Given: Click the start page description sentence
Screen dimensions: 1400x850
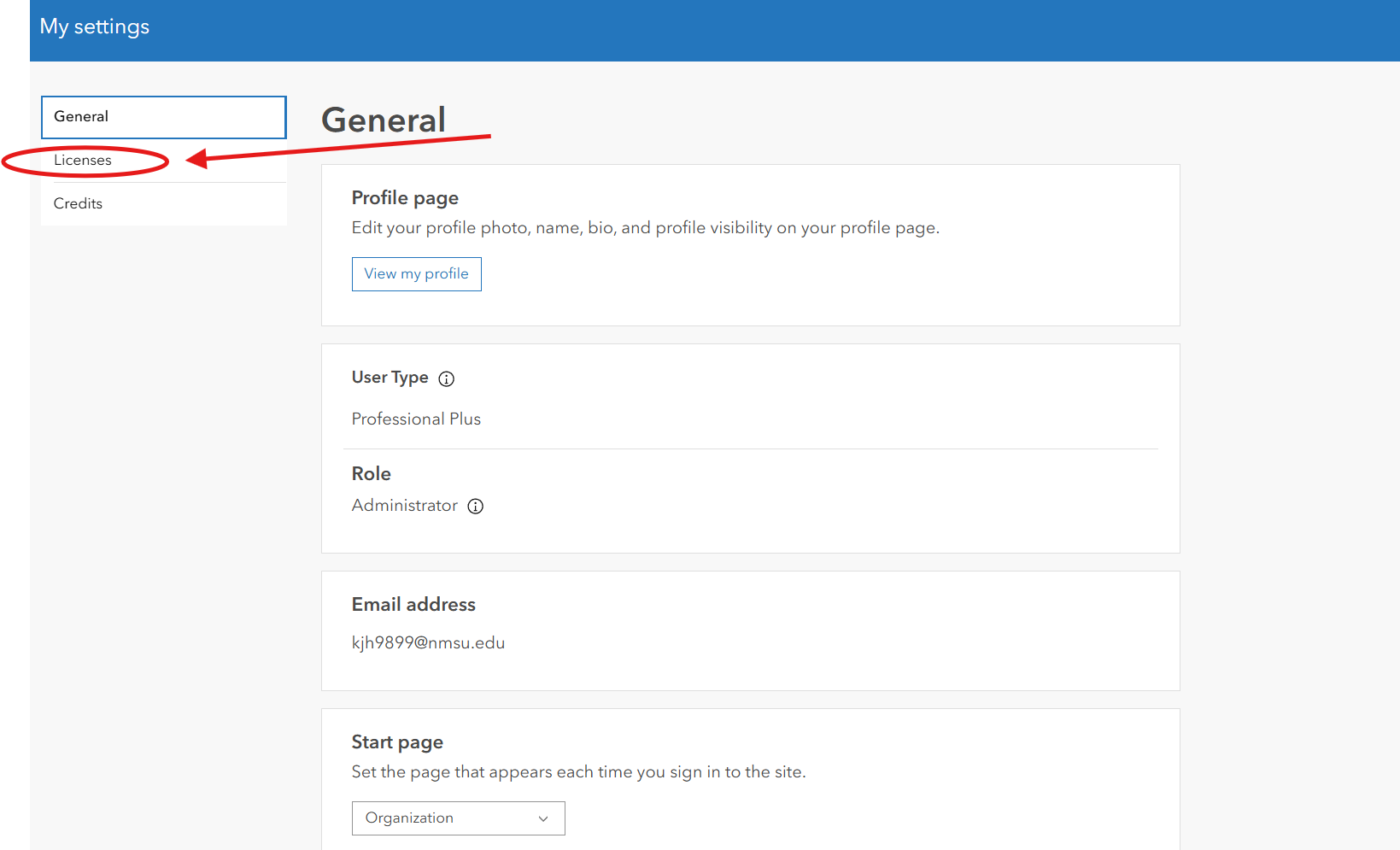Looking at the screenshot, I should tap(578, 772).
